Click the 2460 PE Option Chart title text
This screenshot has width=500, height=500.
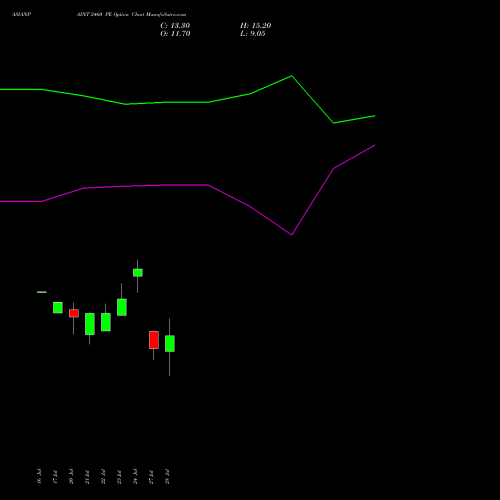click(131, 15)
